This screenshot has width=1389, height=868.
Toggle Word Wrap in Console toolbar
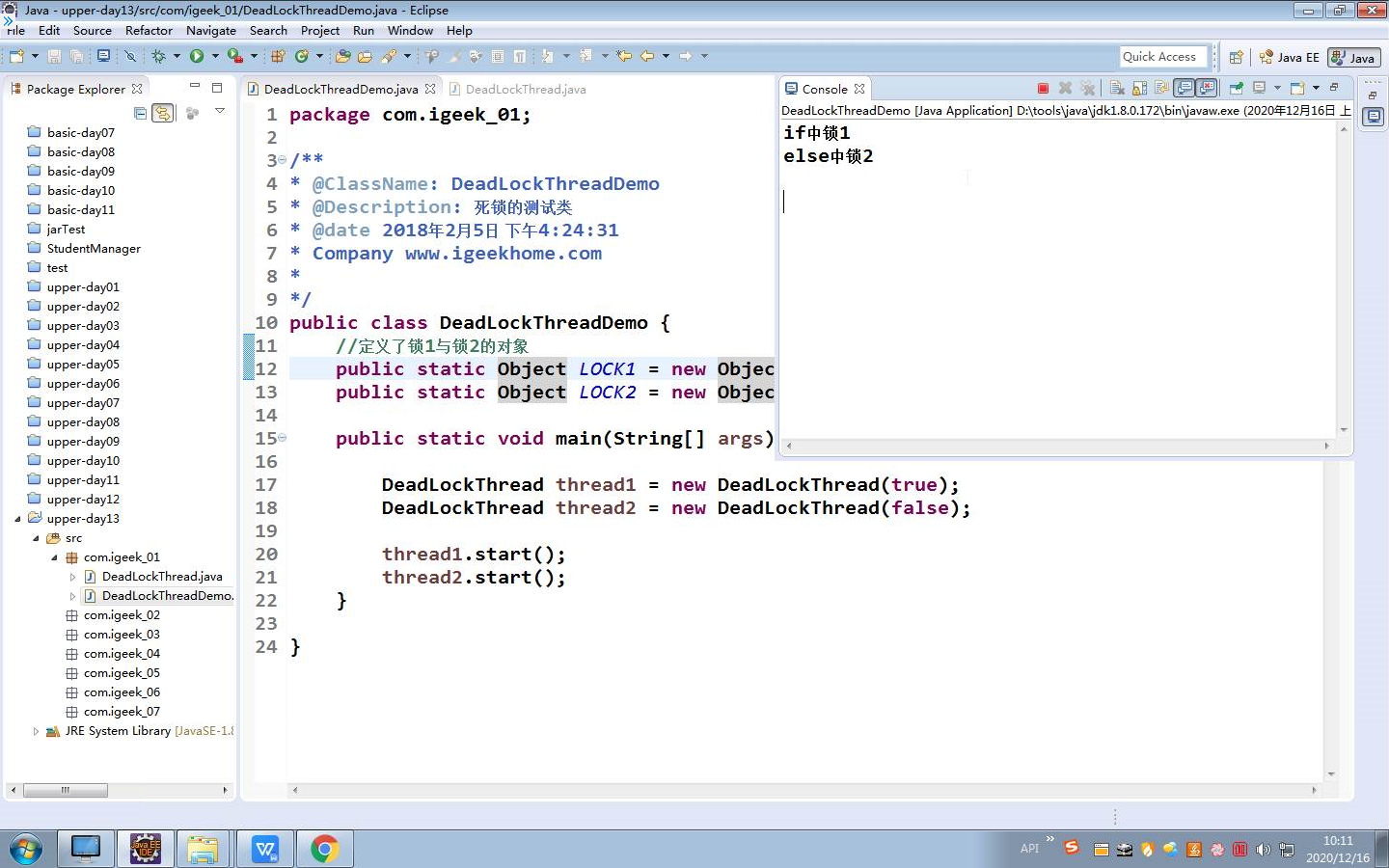point(1162,88)
